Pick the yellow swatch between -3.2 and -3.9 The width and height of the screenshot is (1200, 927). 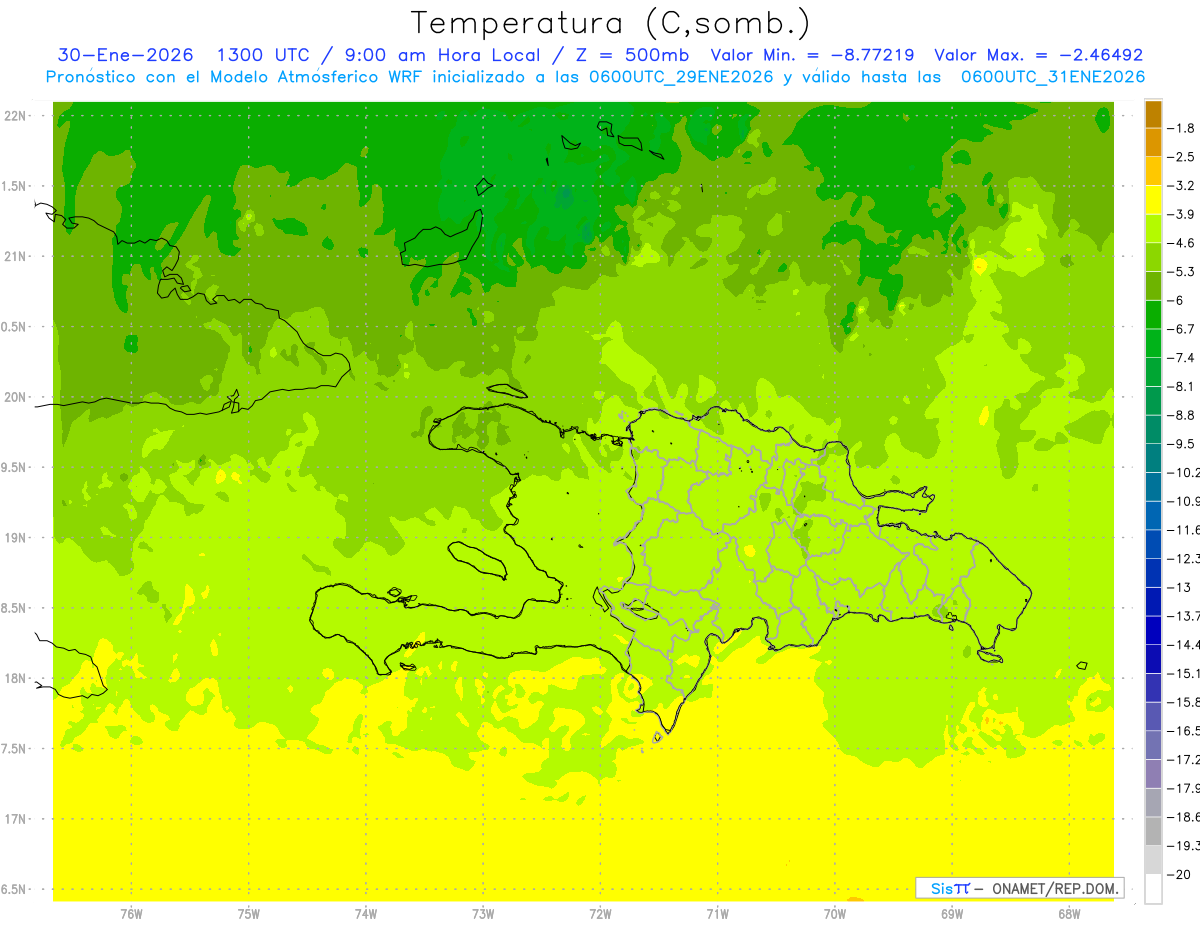1153,200
